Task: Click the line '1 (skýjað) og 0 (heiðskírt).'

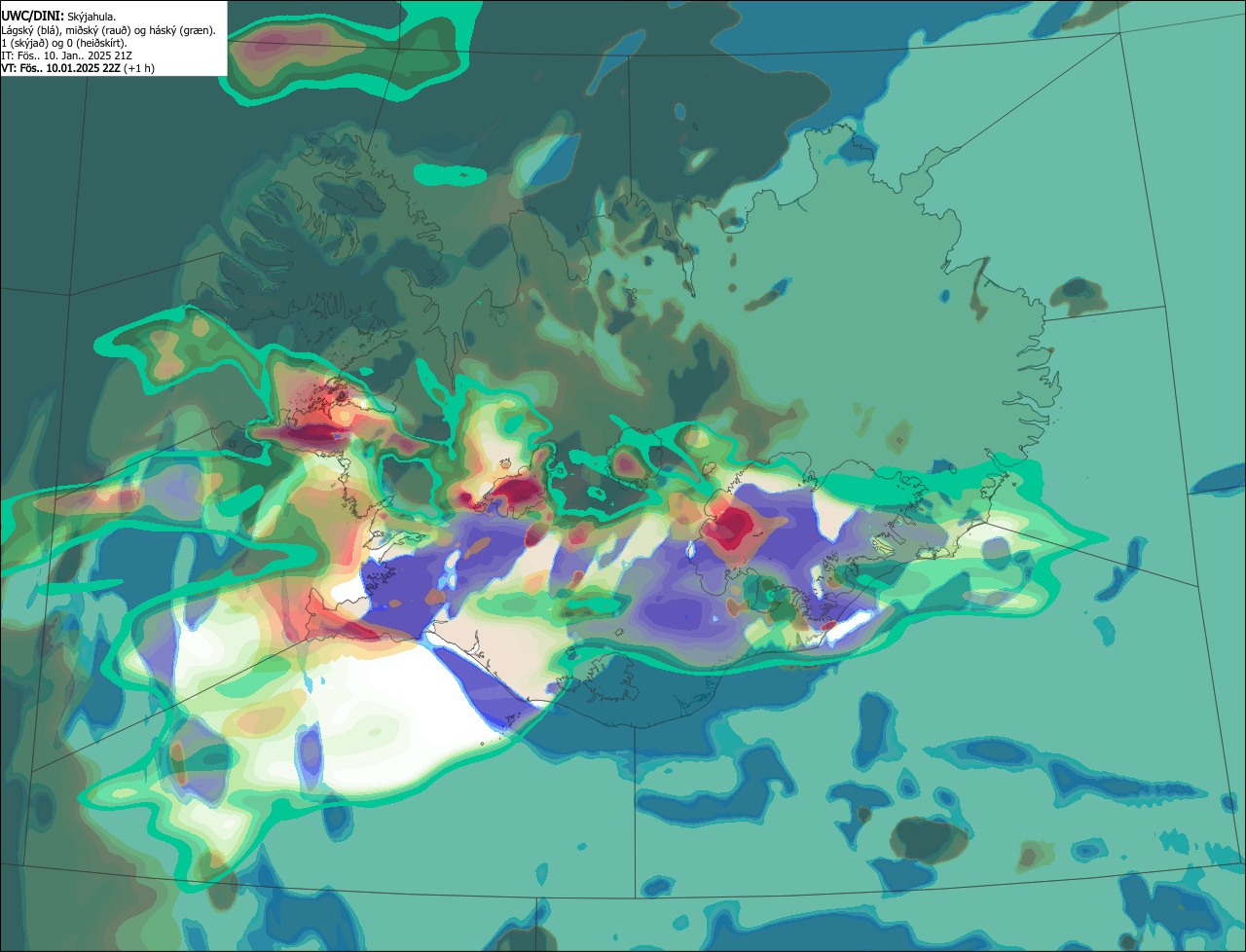Action: [64, 43]
